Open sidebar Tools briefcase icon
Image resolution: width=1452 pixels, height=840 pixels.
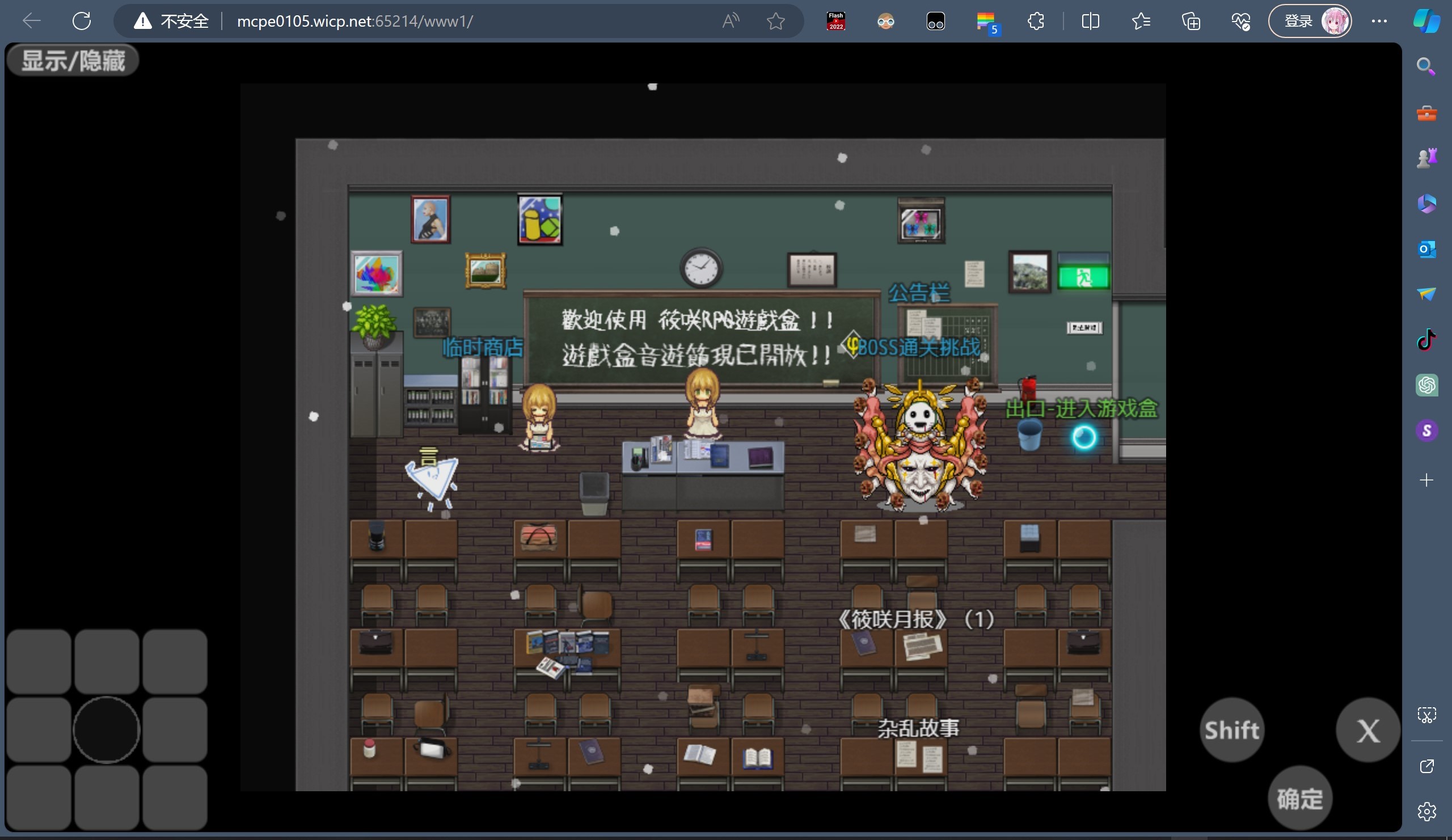click(1426, 113)
